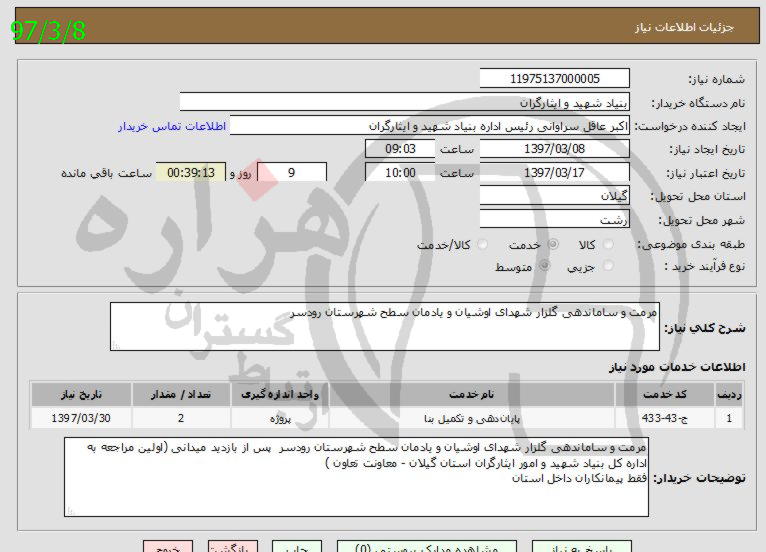Click the نام خدمت column header
766x552 pixels.
[472, 395]
